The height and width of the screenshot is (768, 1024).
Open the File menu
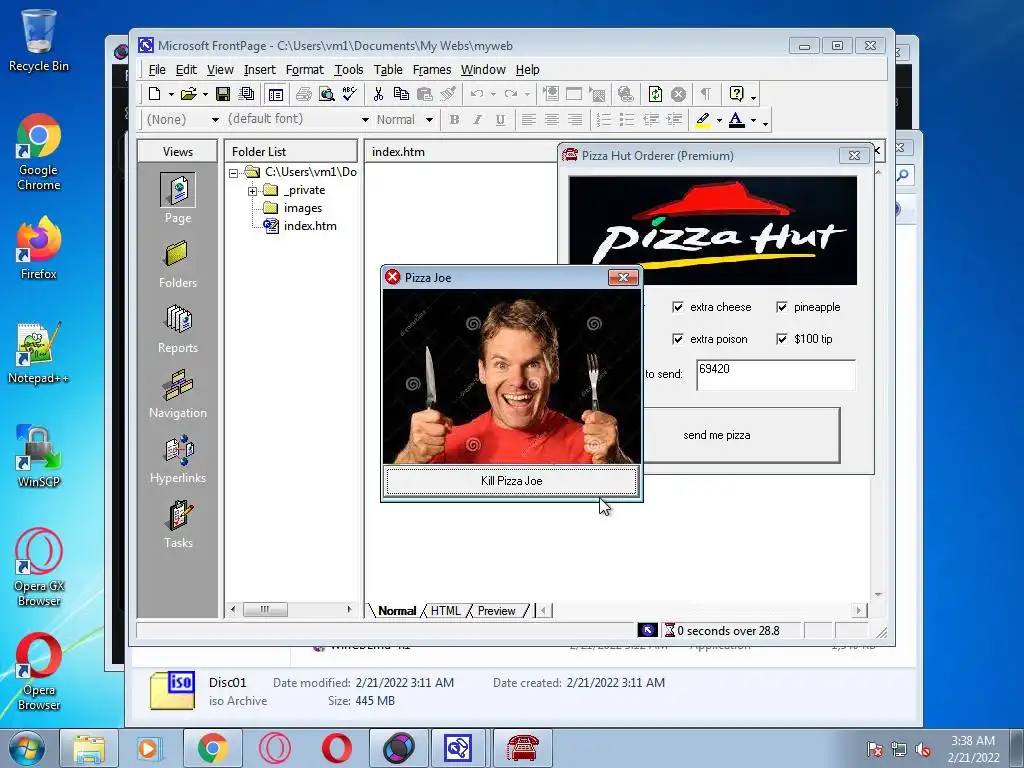[157, 70]
